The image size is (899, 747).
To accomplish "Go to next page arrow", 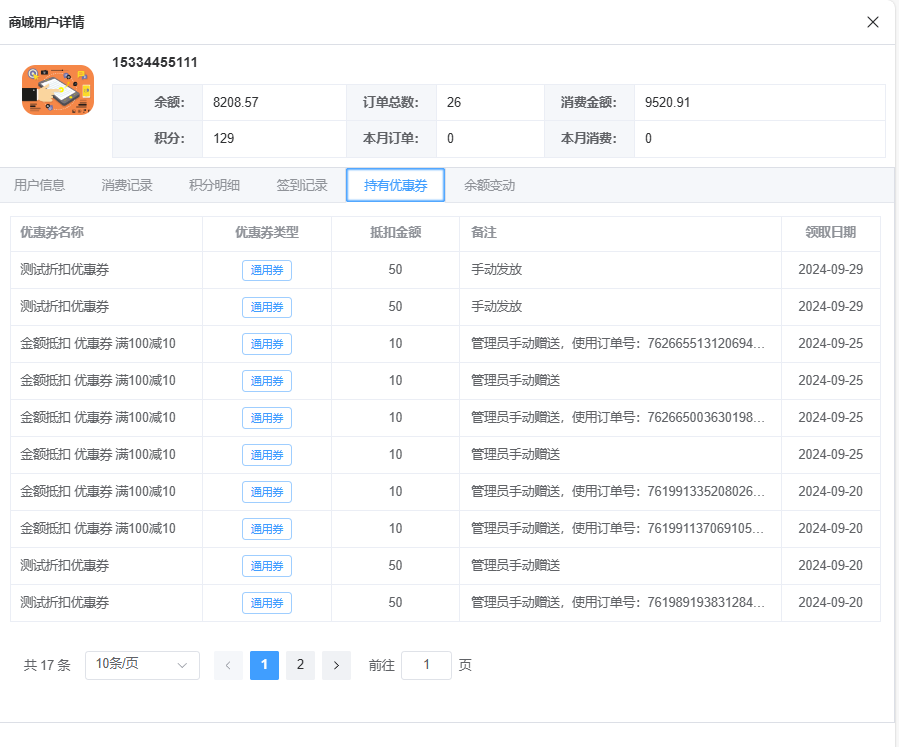I will pyautogui.click(x=336, y=665).
